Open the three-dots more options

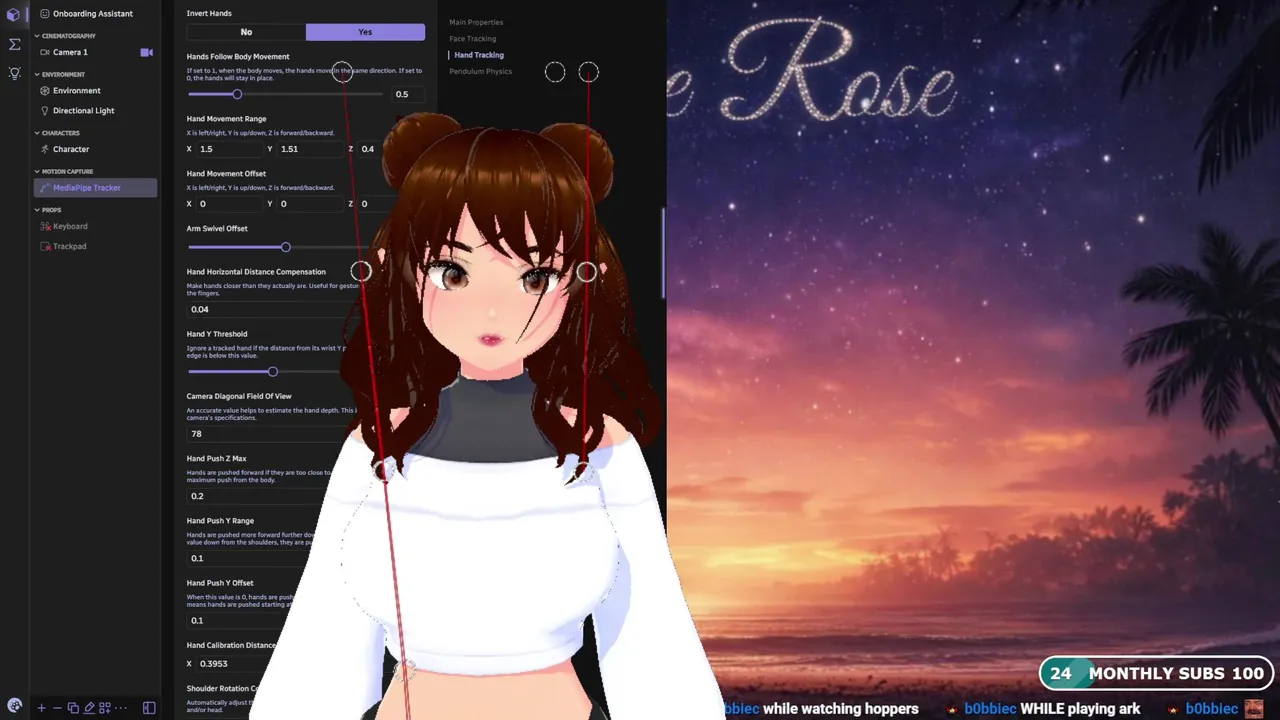click(120, 708)
